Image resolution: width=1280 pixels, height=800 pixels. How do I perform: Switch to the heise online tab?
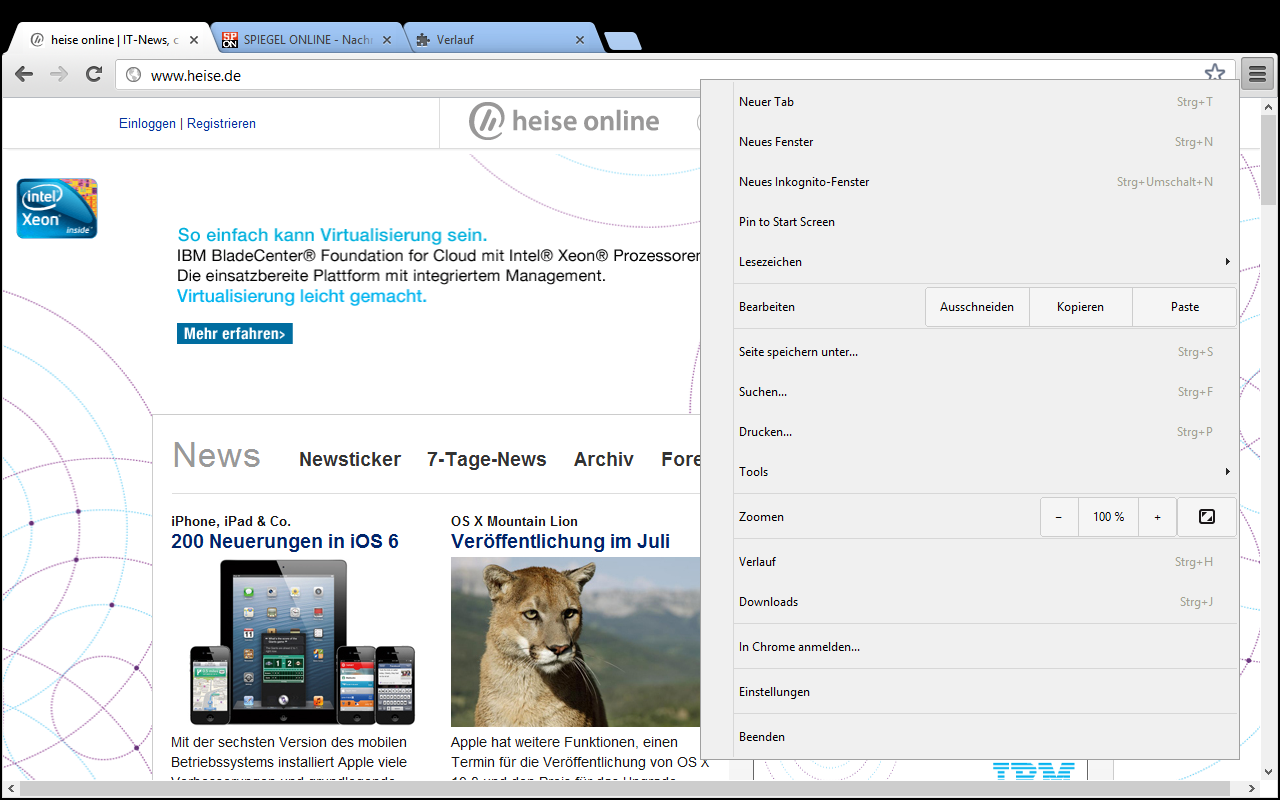pos(108,40)
